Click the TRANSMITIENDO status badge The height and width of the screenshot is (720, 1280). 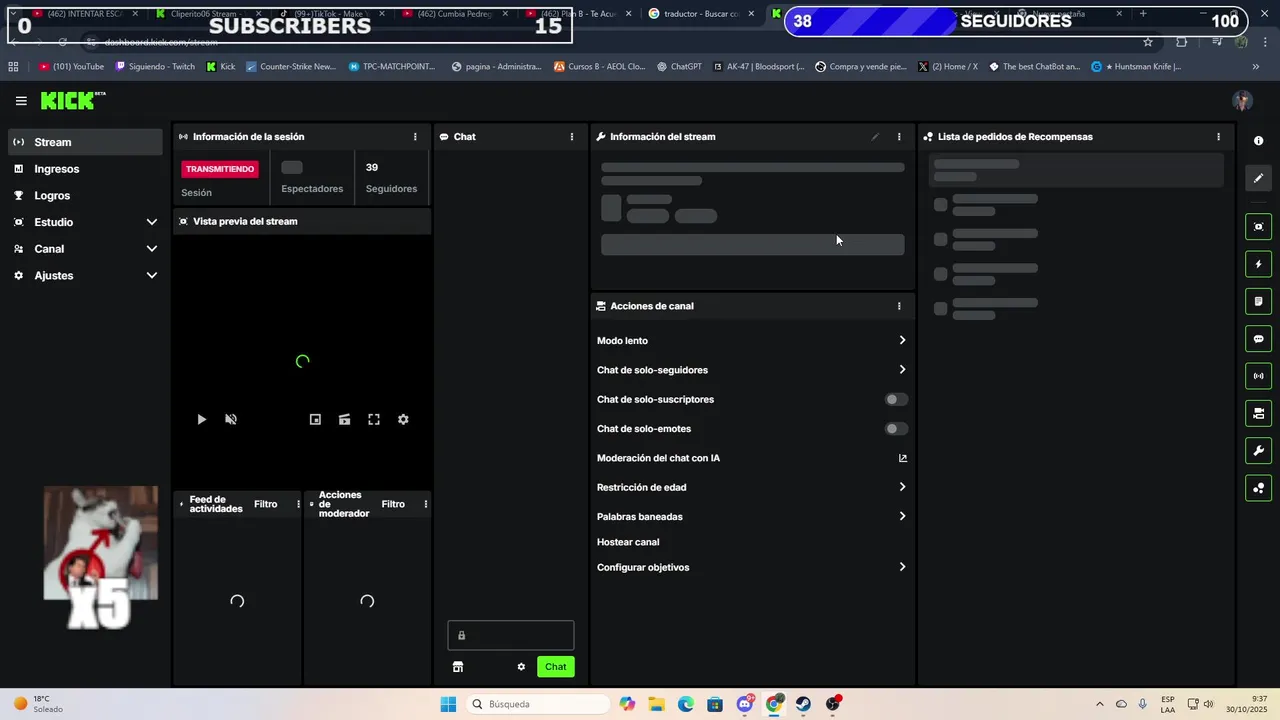[220, 169]
